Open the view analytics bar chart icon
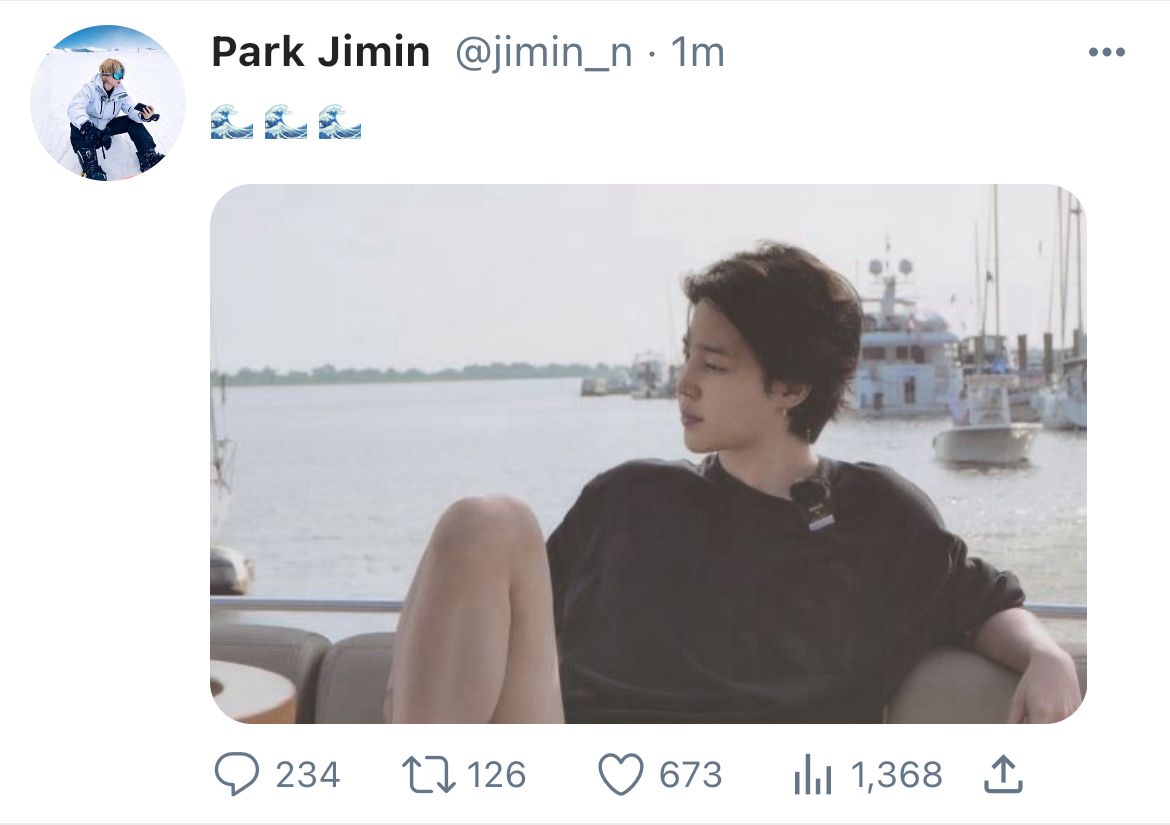 coord(813,775)
